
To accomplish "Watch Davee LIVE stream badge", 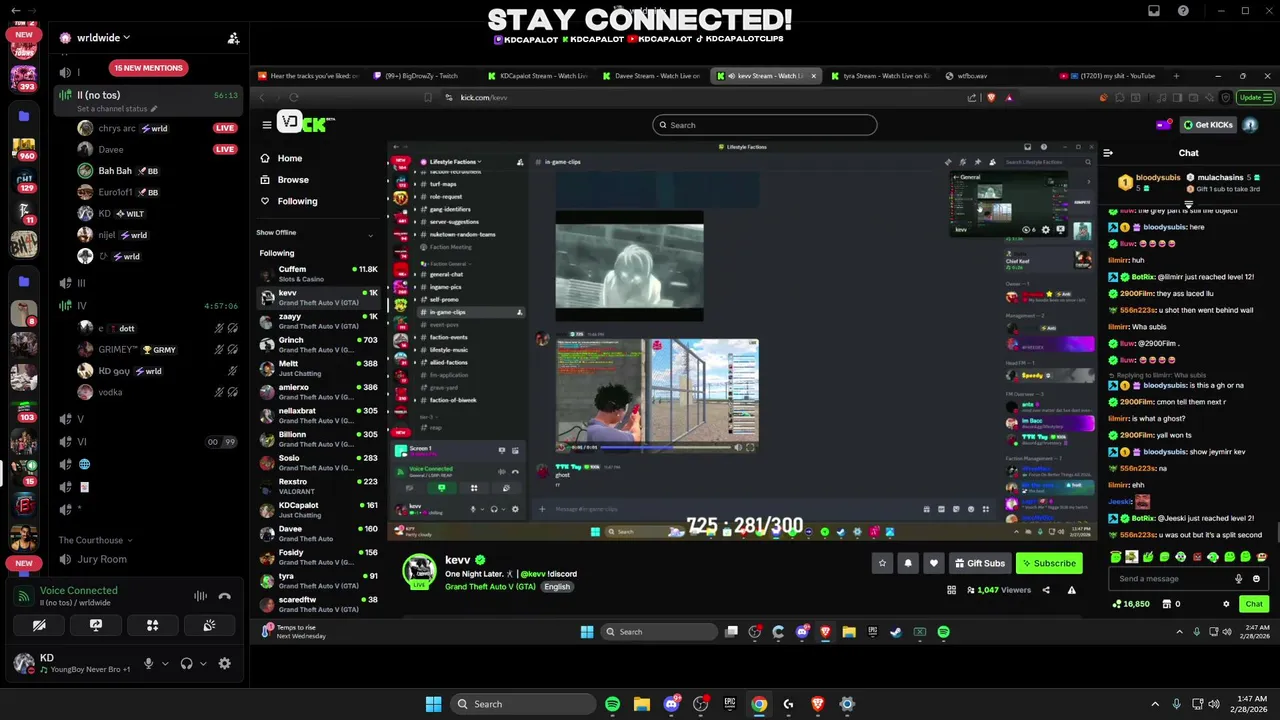I will pyautogui.click(x=225, y=149).
